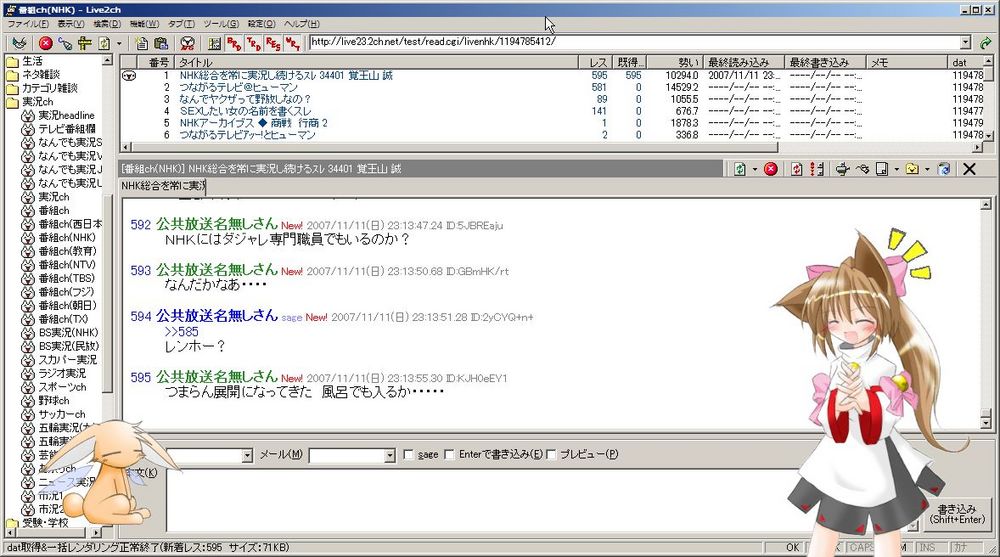Close the thread pane with X icon

969,169
